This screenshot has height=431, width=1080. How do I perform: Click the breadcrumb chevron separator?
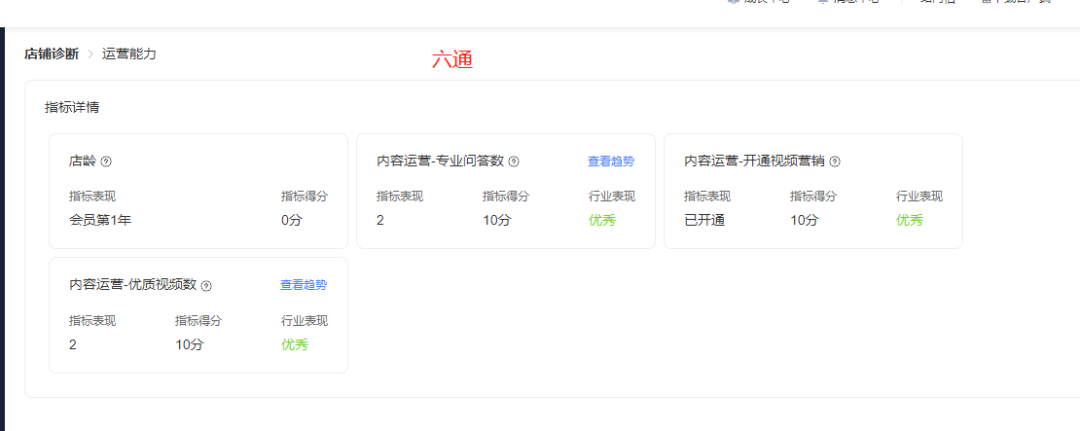click(90, 54)
